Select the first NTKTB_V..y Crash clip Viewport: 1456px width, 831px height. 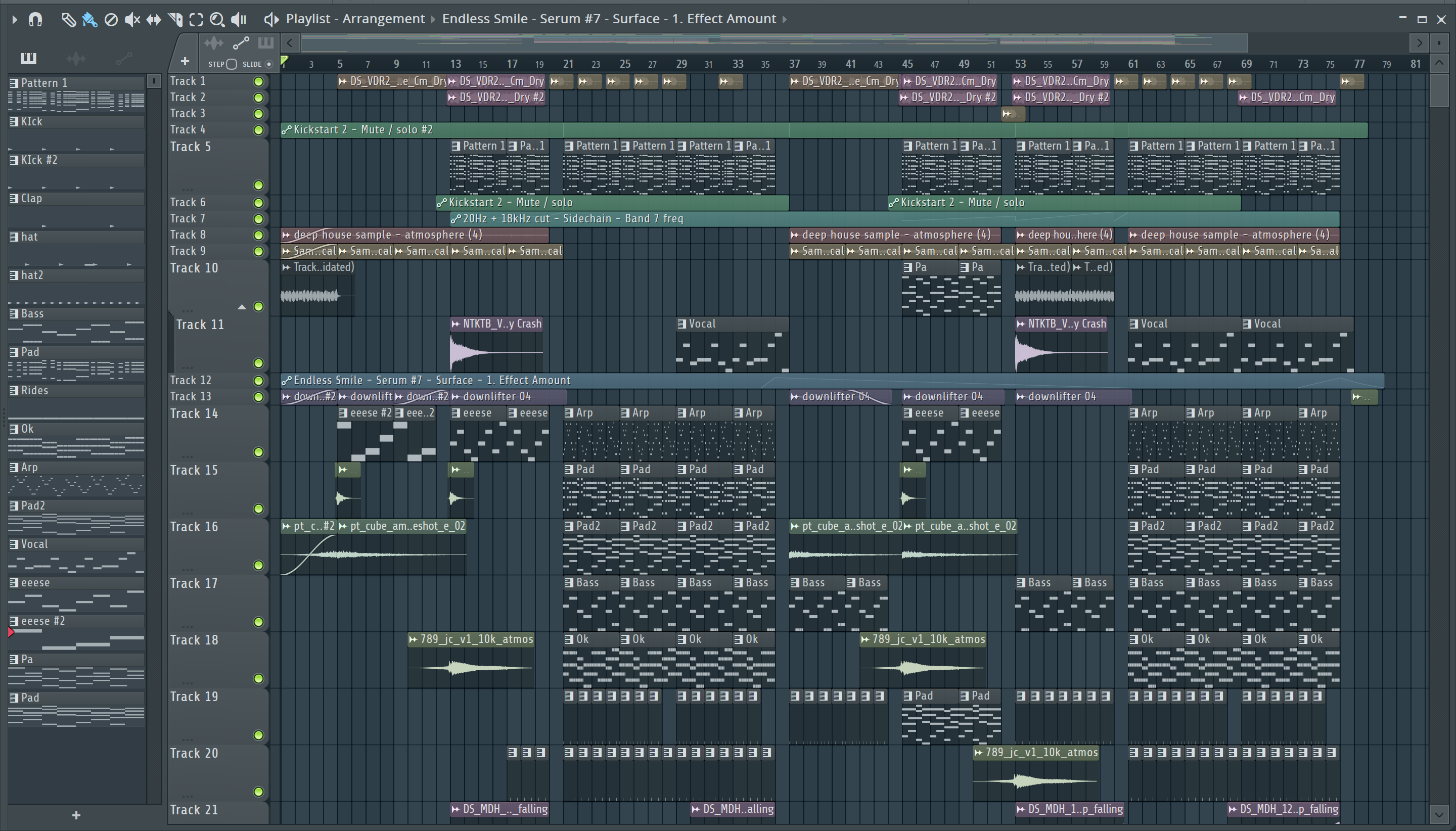496,344
